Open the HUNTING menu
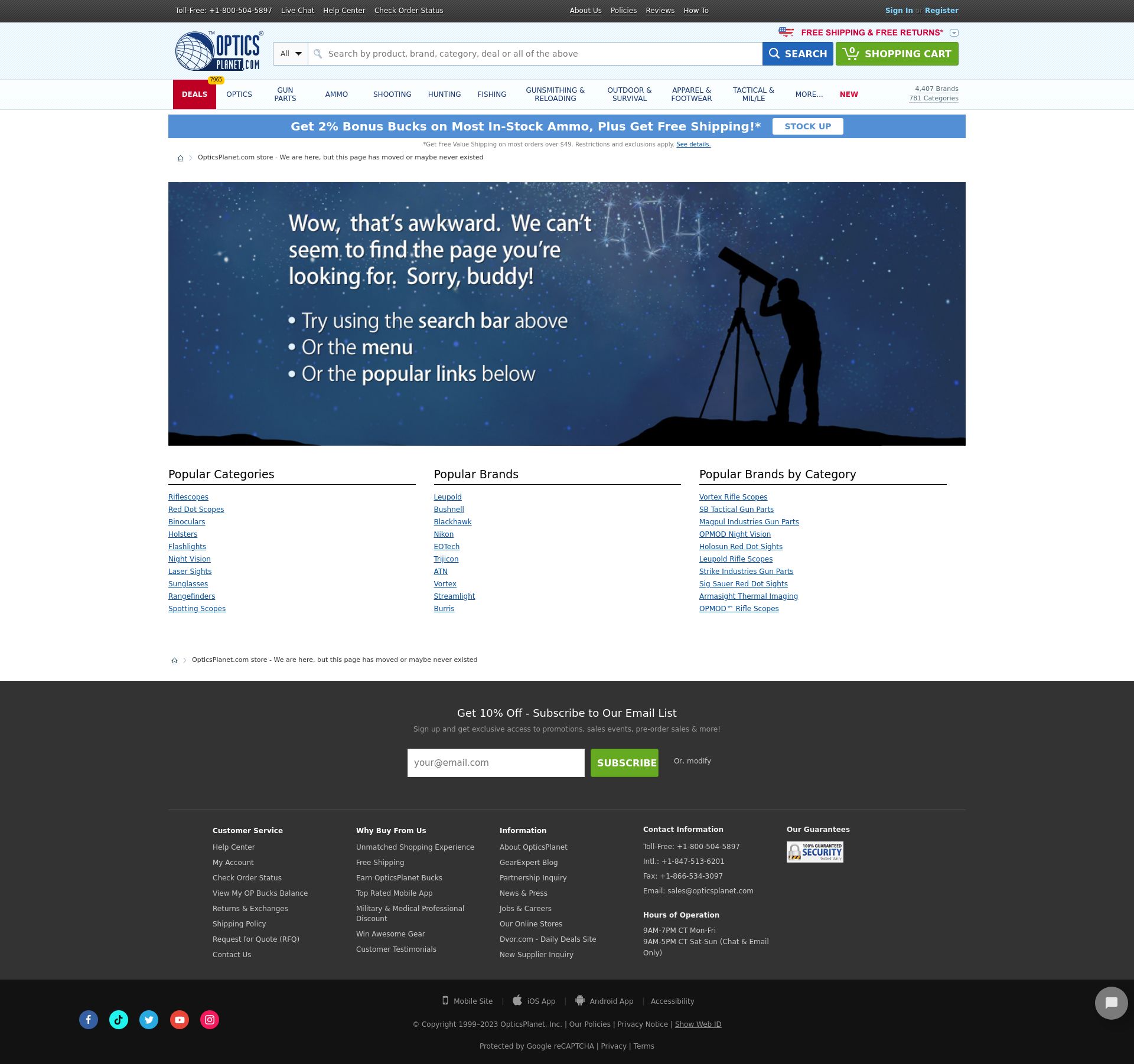The height and width of the screenshot is (1064, 1134). (444, 94)
